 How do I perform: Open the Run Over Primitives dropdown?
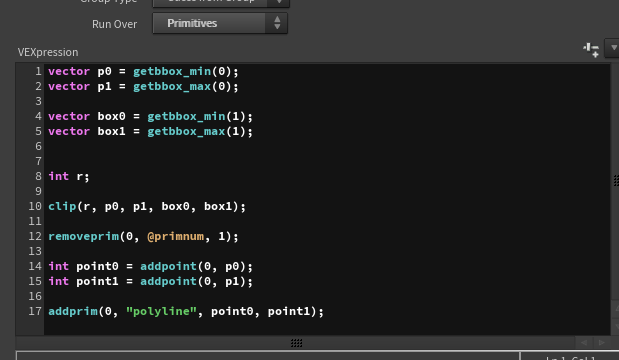pyautogui.click(x=220, y=23)
